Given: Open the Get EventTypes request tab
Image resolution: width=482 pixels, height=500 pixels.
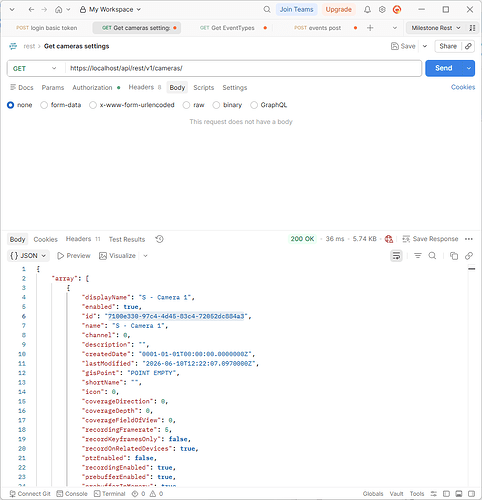Looking at the screenshot, I should point(233,28).
